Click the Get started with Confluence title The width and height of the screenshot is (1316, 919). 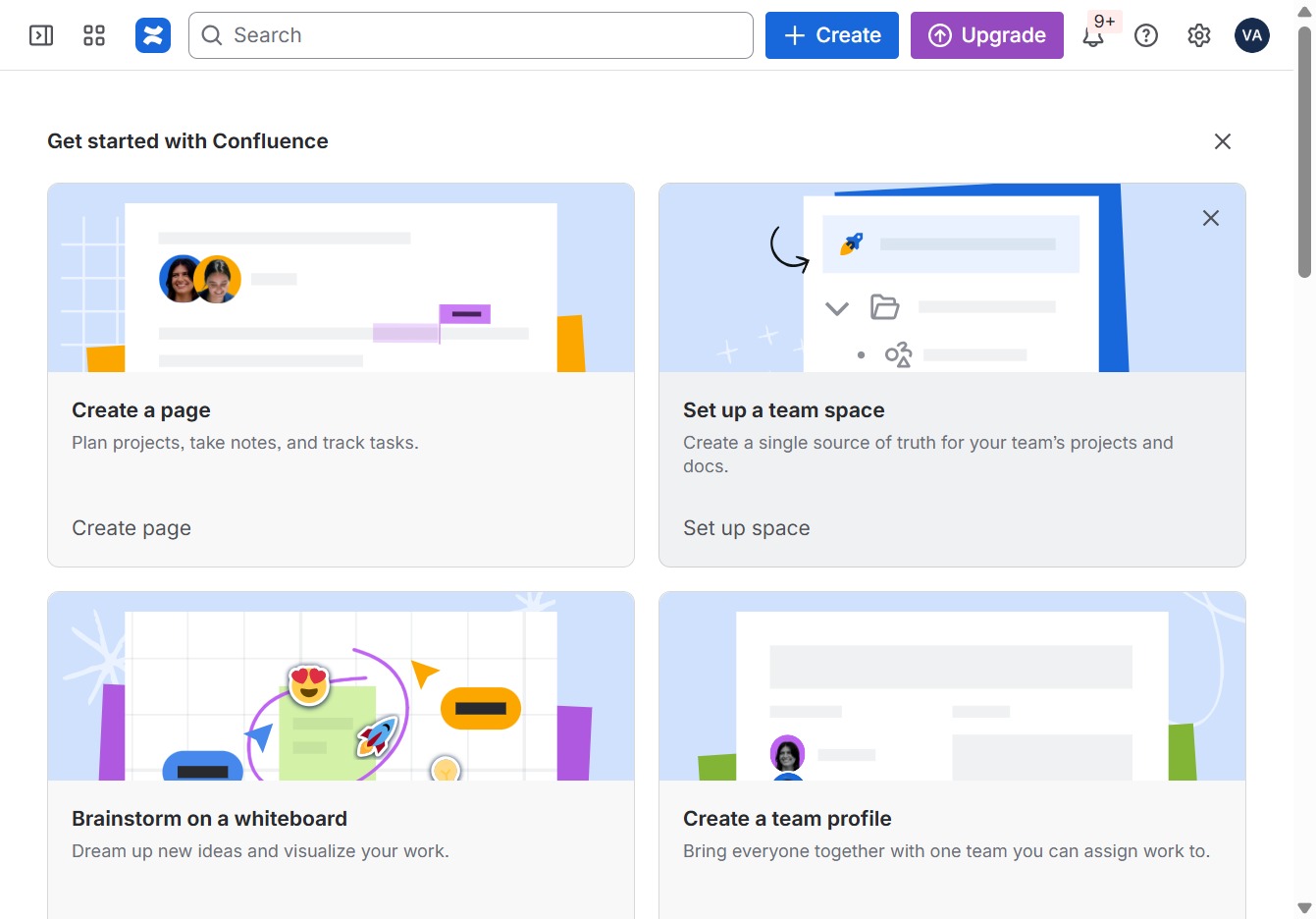pyautogui.click(x=187, y=141)
